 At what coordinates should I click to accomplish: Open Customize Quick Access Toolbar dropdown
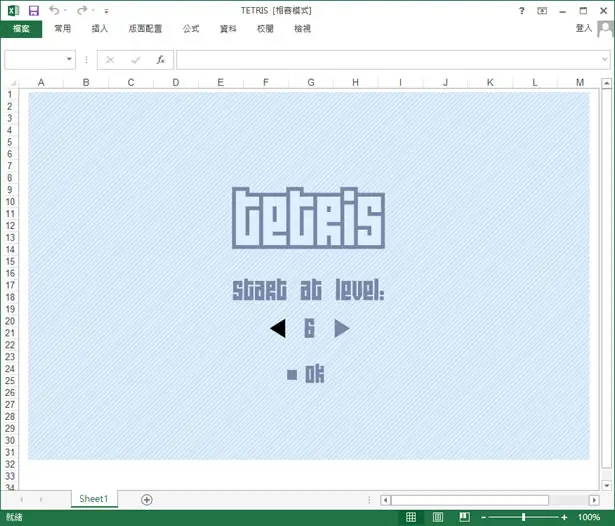tap(106, 11)
